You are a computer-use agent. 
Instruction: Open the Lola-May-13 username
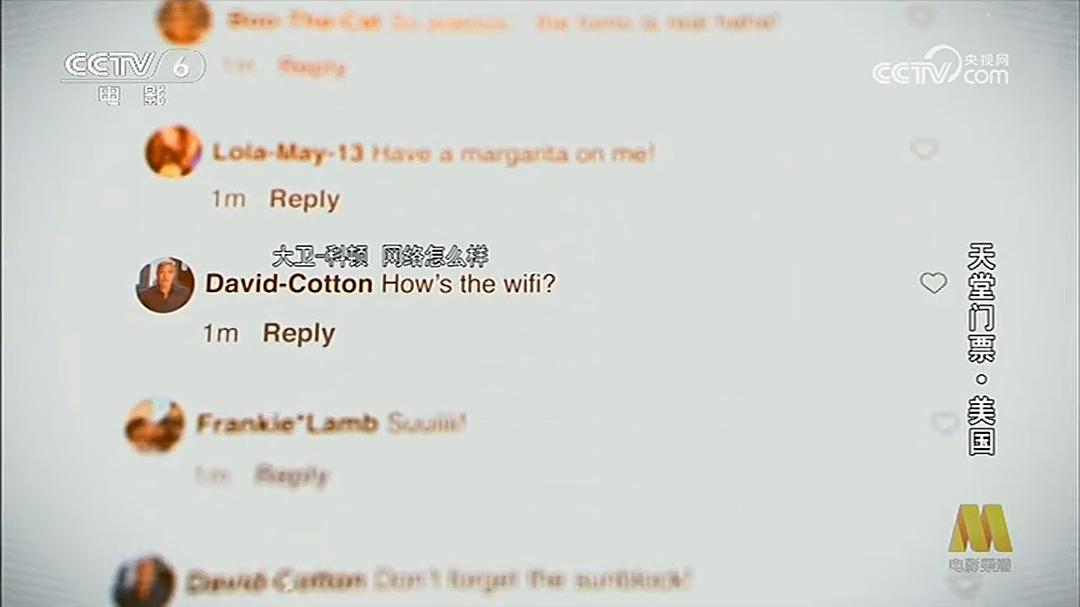287,152
